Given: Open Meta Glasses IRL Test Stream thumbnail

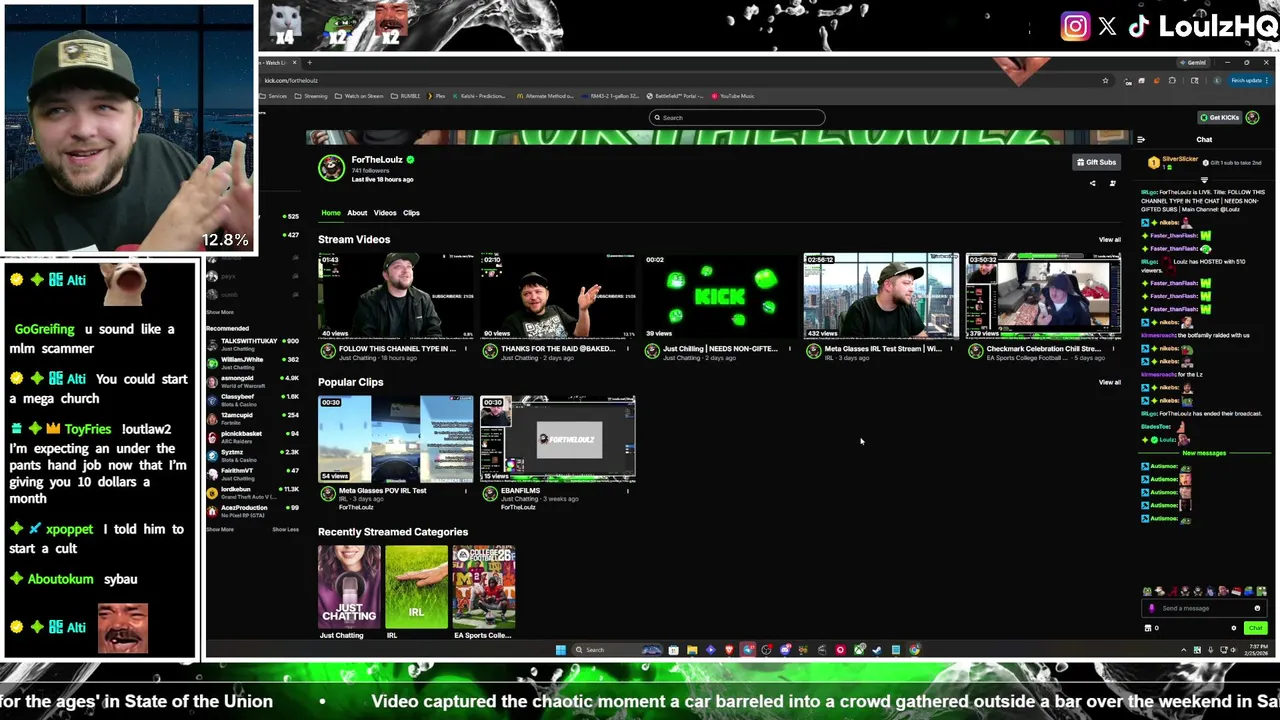Looking at the screenshot, I should 881,297.
